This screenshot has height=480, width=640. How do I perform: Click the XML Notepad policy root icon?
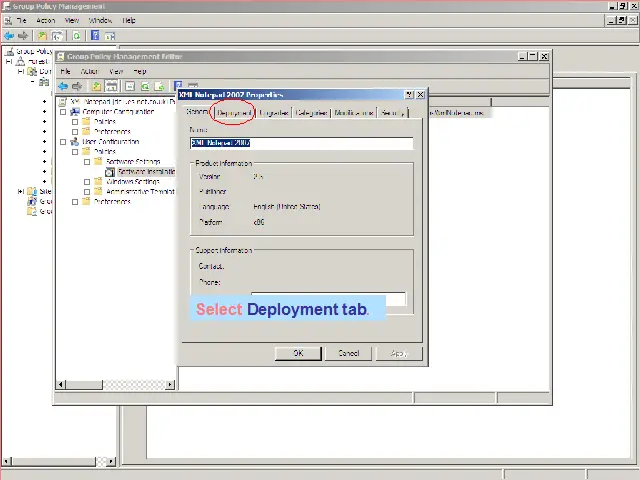62,102
